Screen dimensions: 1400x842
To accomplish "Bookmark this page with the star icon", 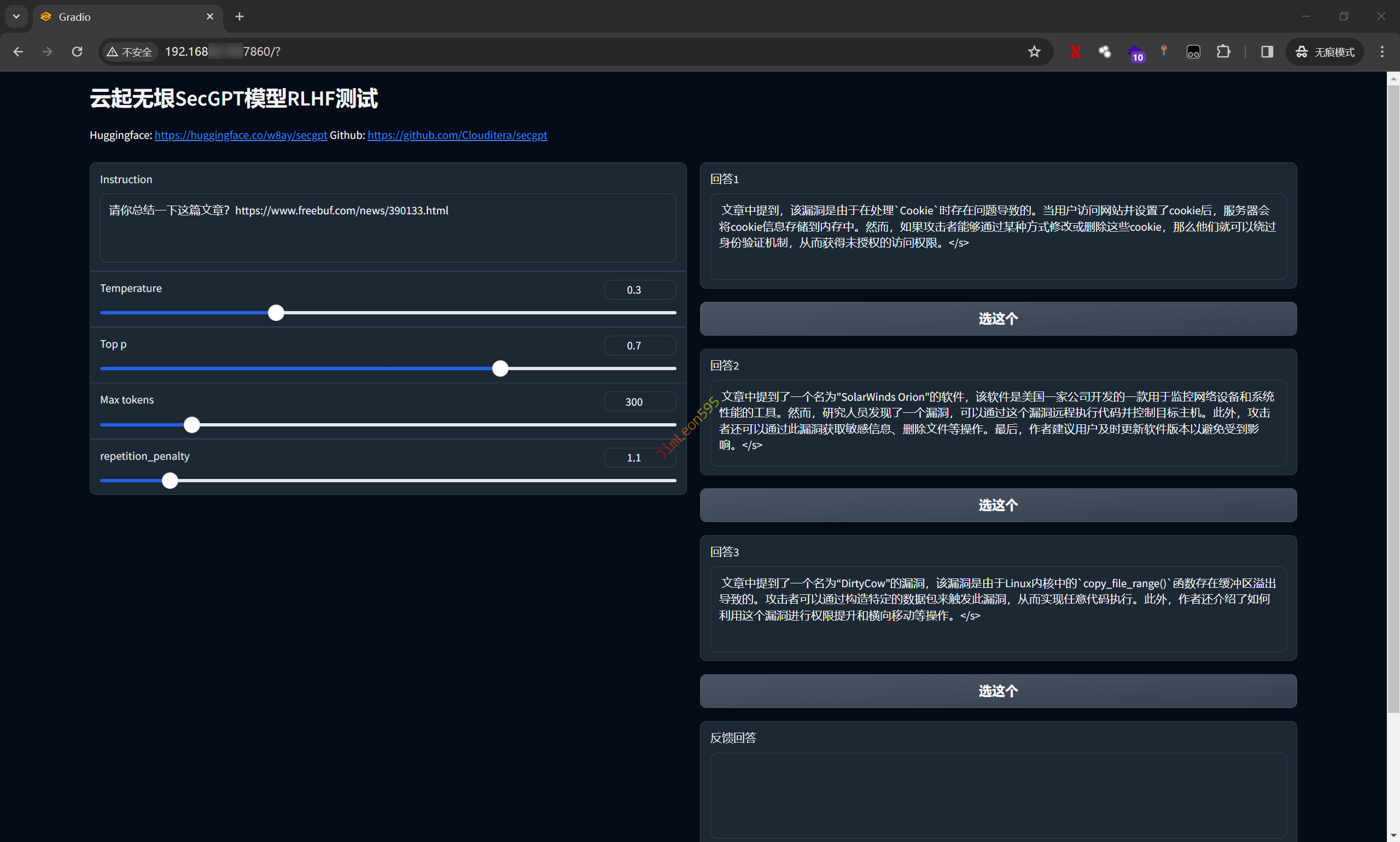I will 1034,51.
